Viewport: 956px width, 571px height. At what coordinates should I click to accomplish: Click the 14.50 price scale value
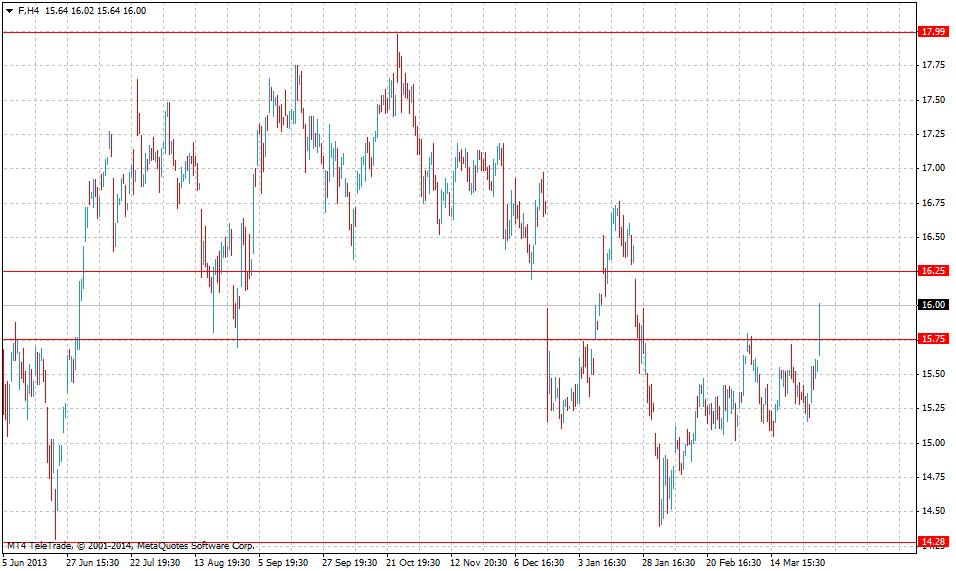tap(933, 511)
